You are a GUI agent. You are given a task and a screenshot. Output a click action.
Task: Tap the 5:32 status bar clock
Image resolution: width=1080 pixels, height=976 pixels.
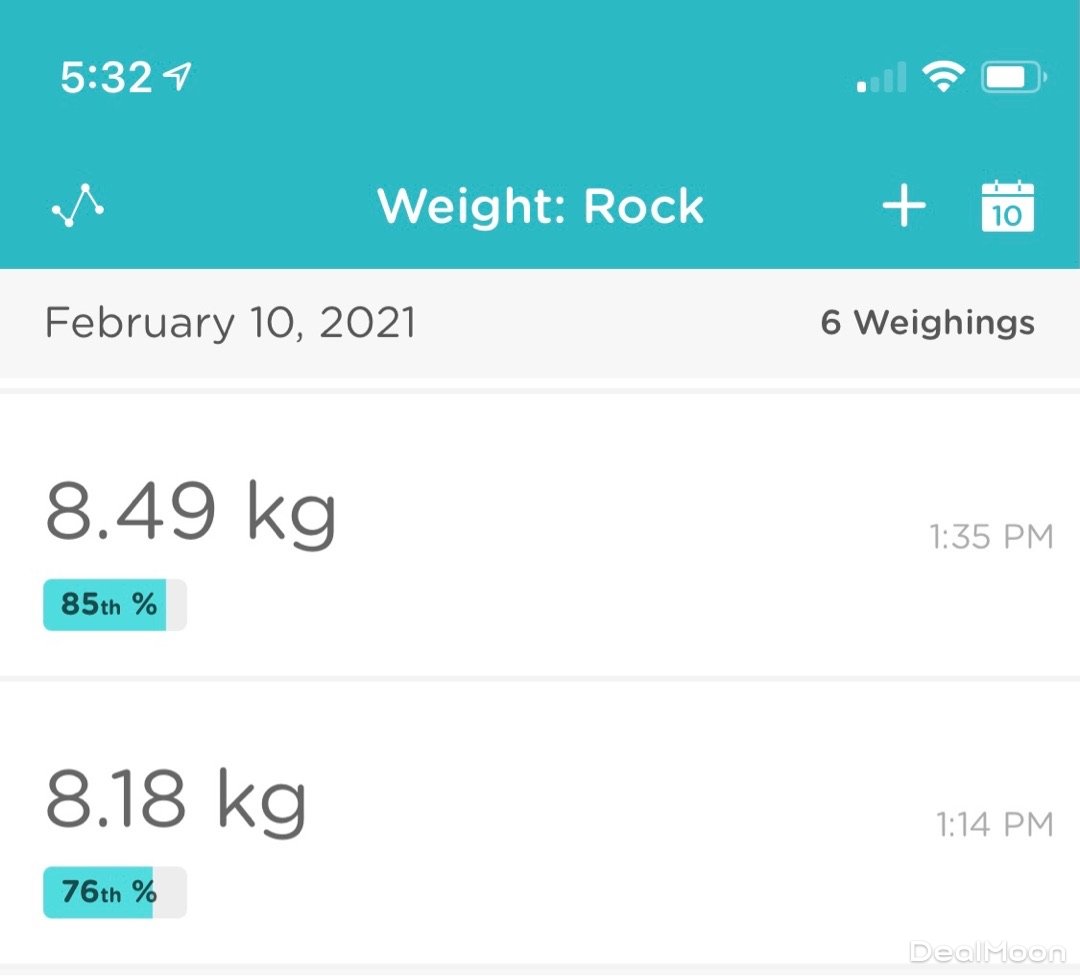(106, 78)
